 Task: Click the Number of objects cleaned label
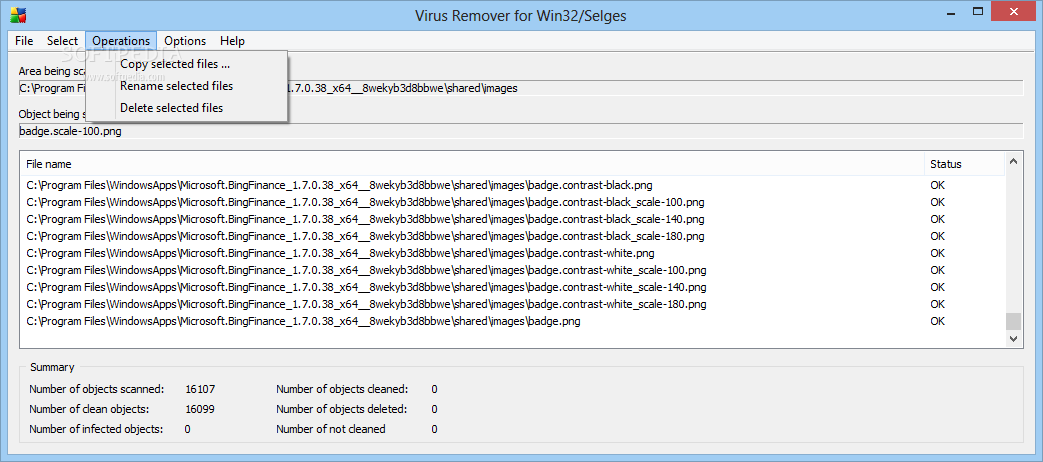click(x=342, y=389)
